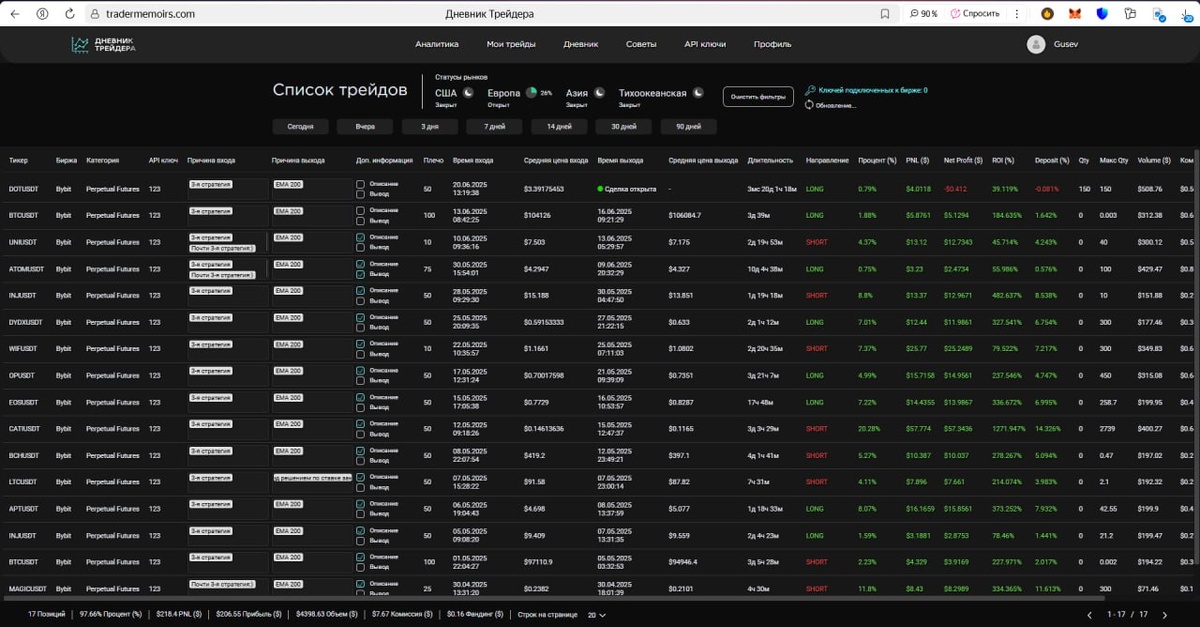The width and height of the screenshot is (1200, 627).
Task: Click Gusev username in header
Action: pyautogui.click(x=1066, y=44)
